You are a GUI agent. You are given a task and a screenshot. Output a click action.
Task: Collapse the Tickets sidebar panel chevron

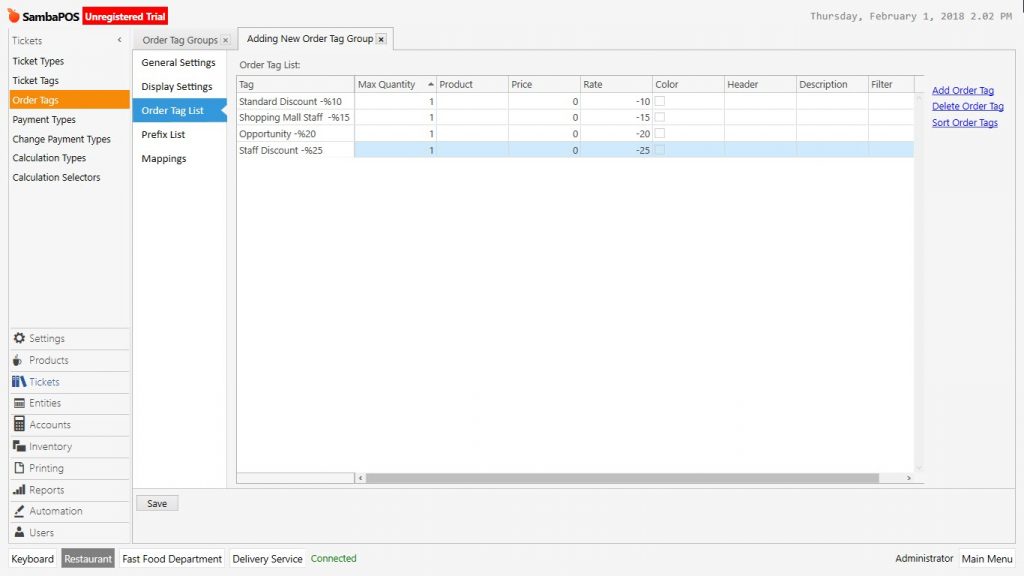(120, 40)
